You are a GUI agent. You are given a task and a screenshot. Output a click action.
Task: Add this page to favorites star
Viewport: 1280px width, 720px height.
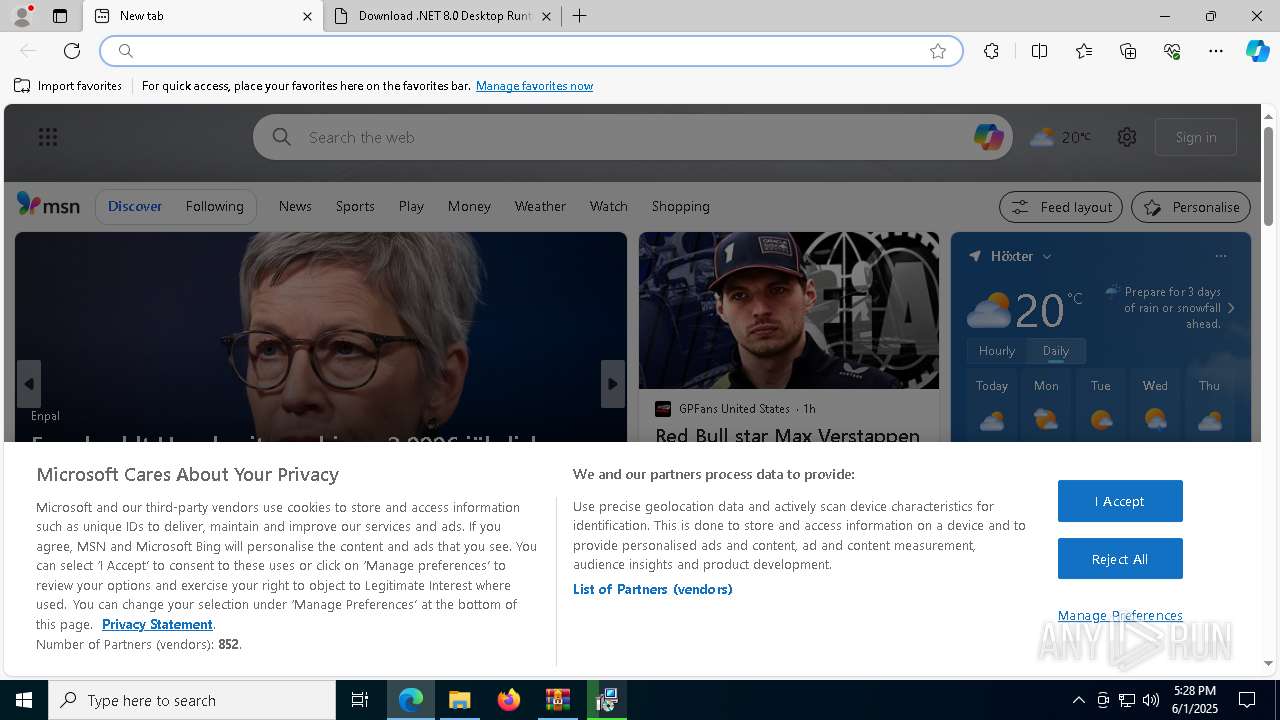[x=937, y=51]
